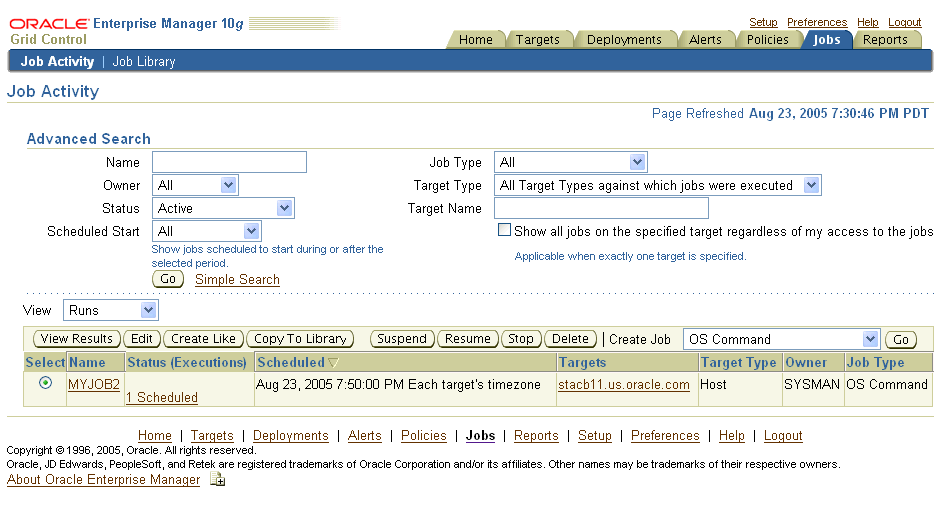Click the Simple Search link

(237, 279)
